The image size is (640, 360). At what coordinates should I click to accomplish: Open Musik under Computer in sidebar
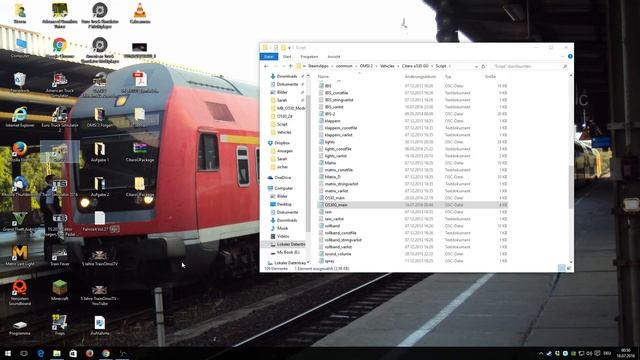(x=282, y=228)
